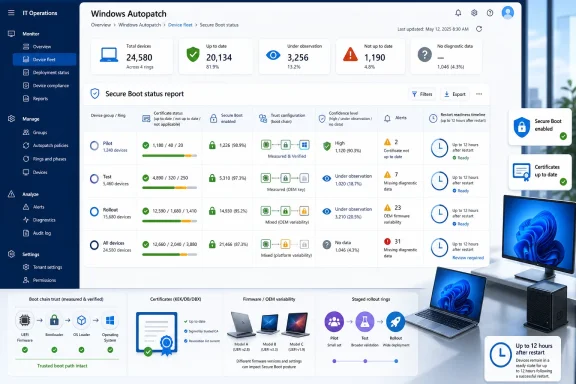Click the Export button
Image resolution: width=576 pixels, height=384 pixels.
[455, 94]
